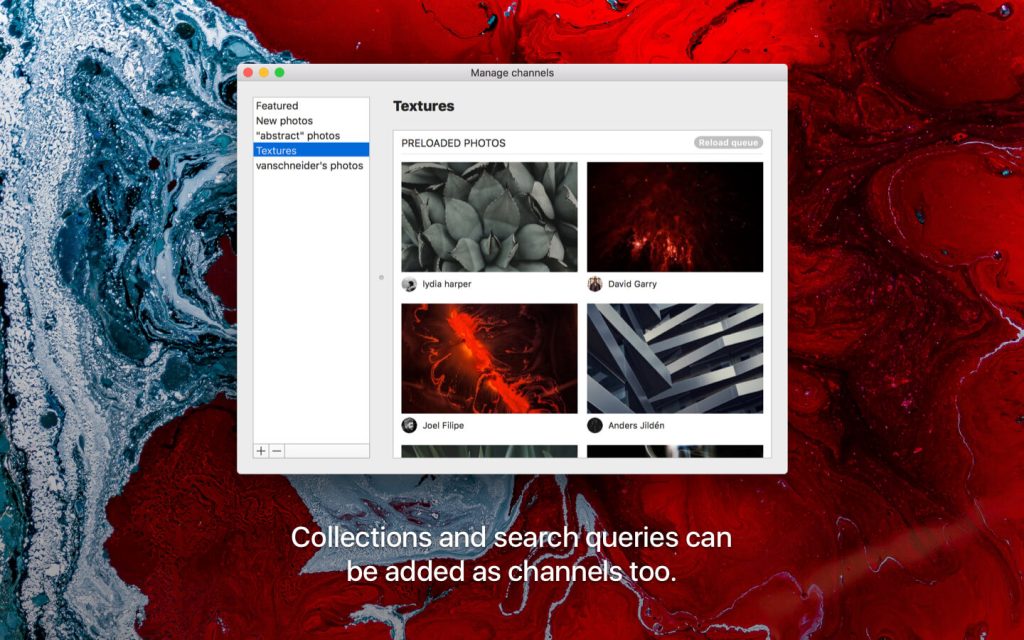
Task: Add a new channel with the plus icon
Action: pos(260,452)
